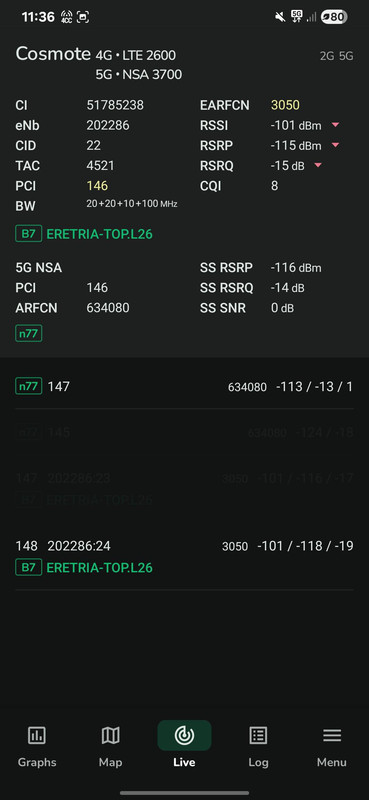Tap the red RSRP trend arrow
The width and height of the screenshot is (369, 800).
(335, 145)
